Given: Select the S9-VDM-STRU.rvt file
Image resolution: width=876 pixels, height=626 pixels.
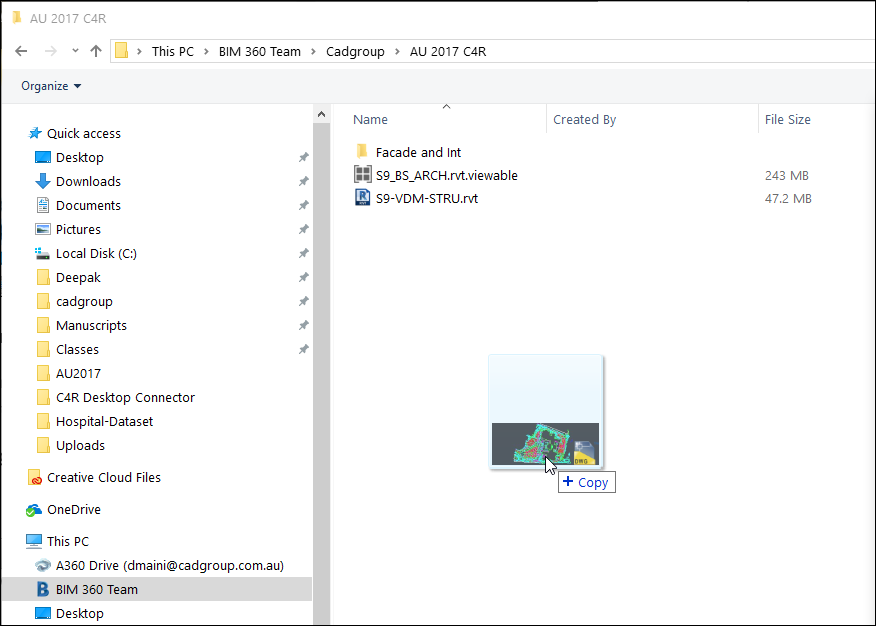Looking at the screenshot, I should click(x=426, y=199).
